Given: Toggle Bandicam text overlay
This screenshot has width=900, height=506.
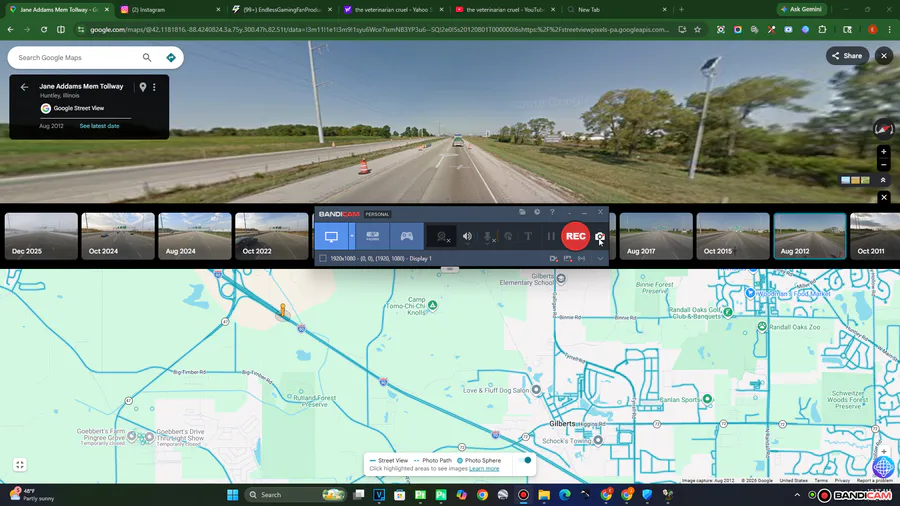Looking at the screenshot, I should tap(528, 236).
